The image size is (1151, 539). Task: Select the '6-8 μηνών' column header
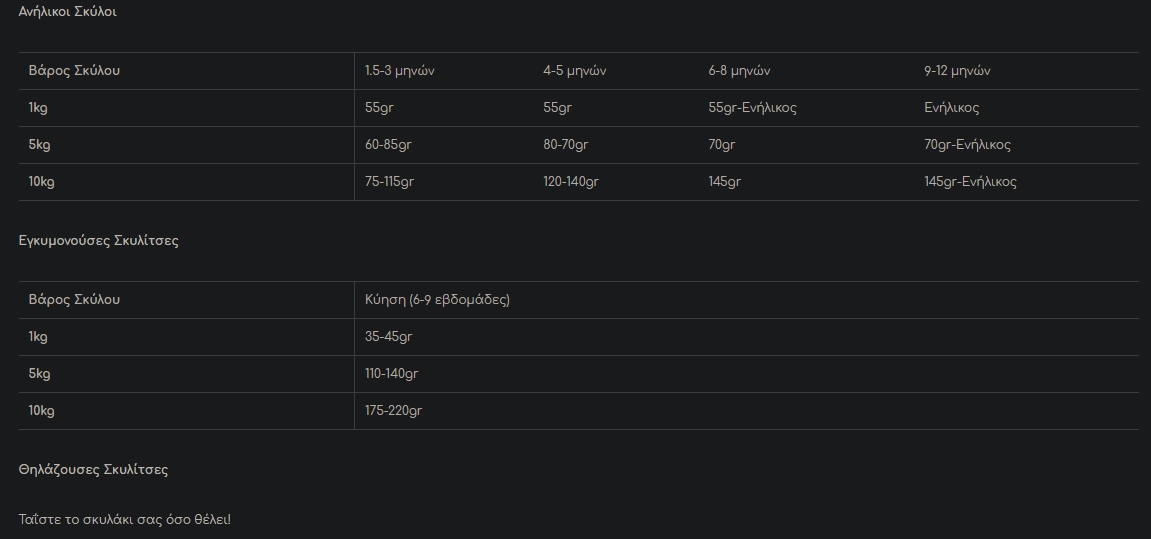(739, 71)
